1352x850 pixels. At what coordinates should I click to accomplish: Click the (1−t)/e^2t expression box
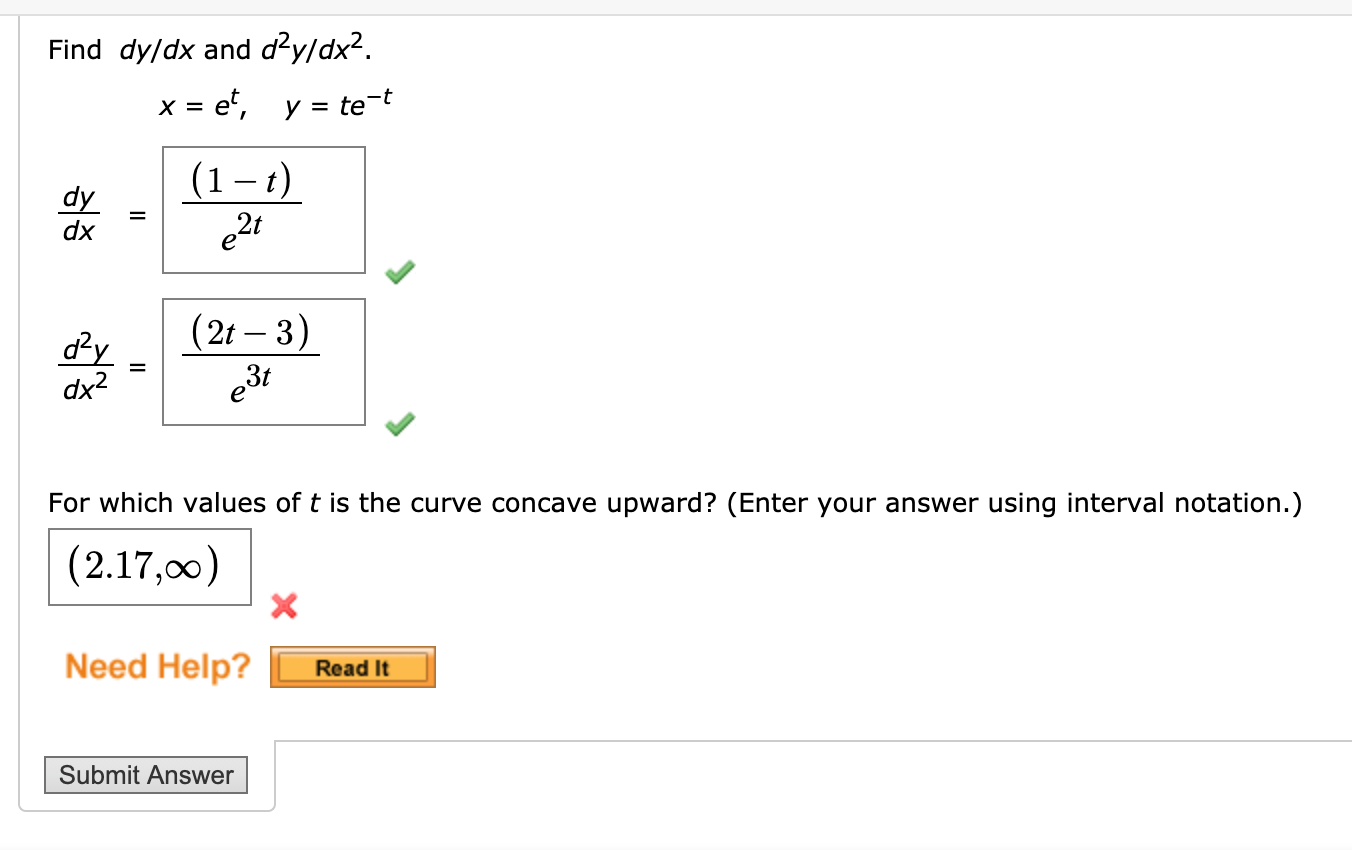coord(263,210)
